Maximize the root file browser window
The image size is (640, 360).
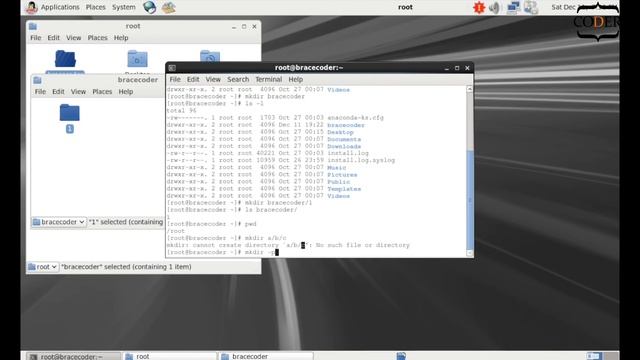pyautogui.click(x=244, y=27)
